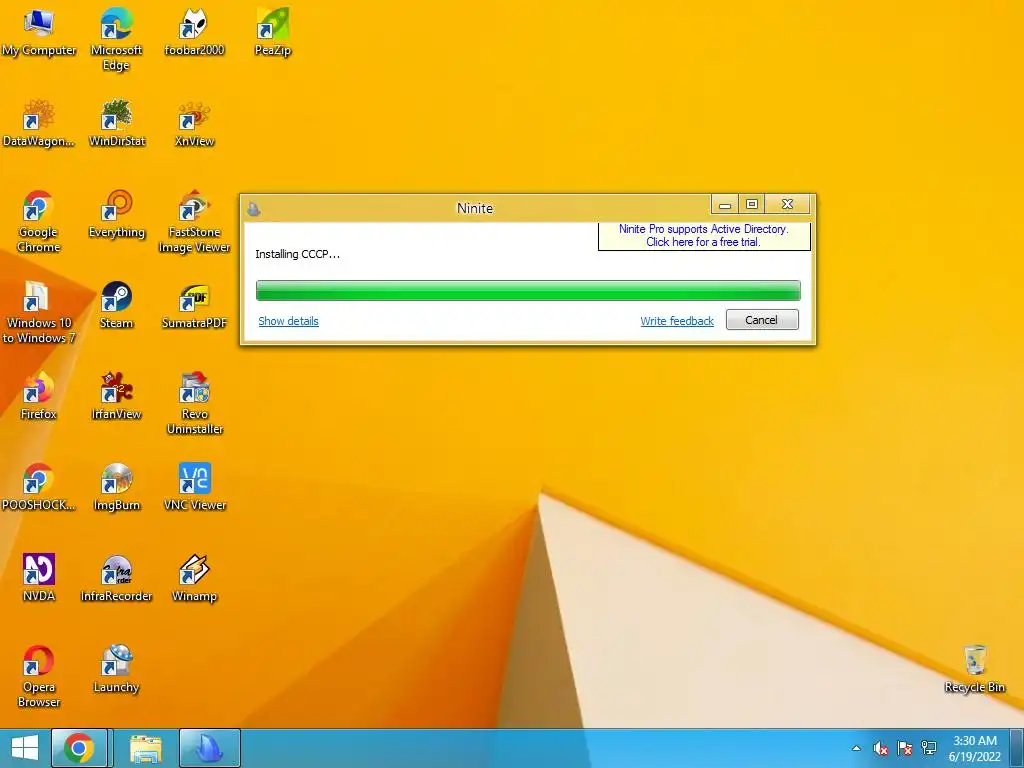The image size is (1024, 768).
Task: Open the Recycle Bin
Action: [974, 669]
